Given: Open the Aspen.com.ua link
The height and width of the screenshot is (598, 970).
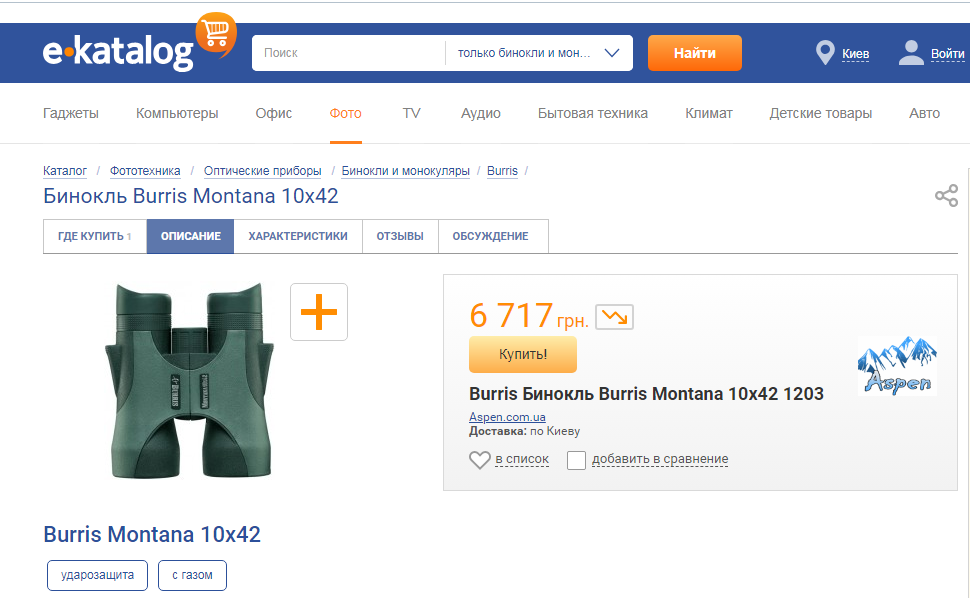Looking at the screenshot, I should tap(507, 417).
